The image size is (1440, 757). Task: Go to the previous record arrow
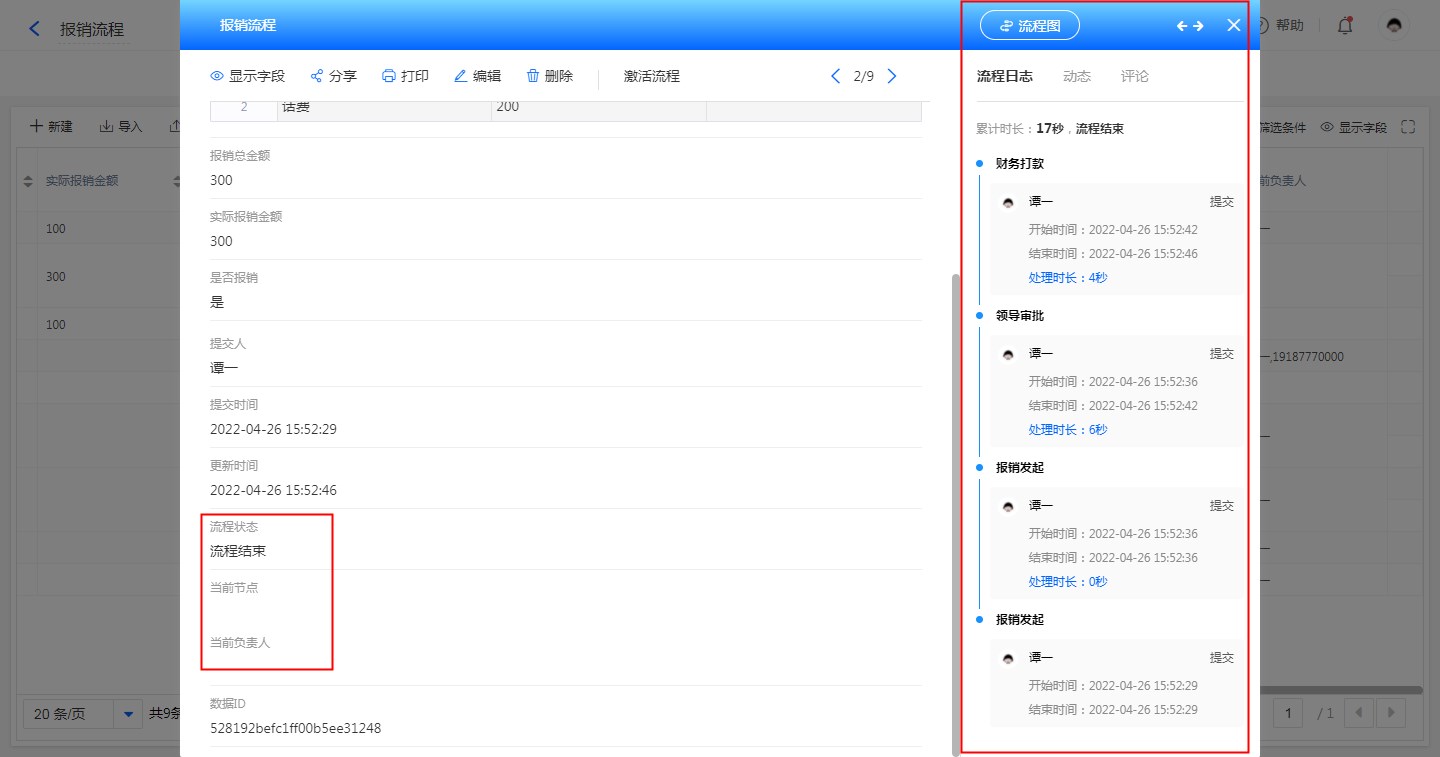pyautogui.click(x=836, y=76)
